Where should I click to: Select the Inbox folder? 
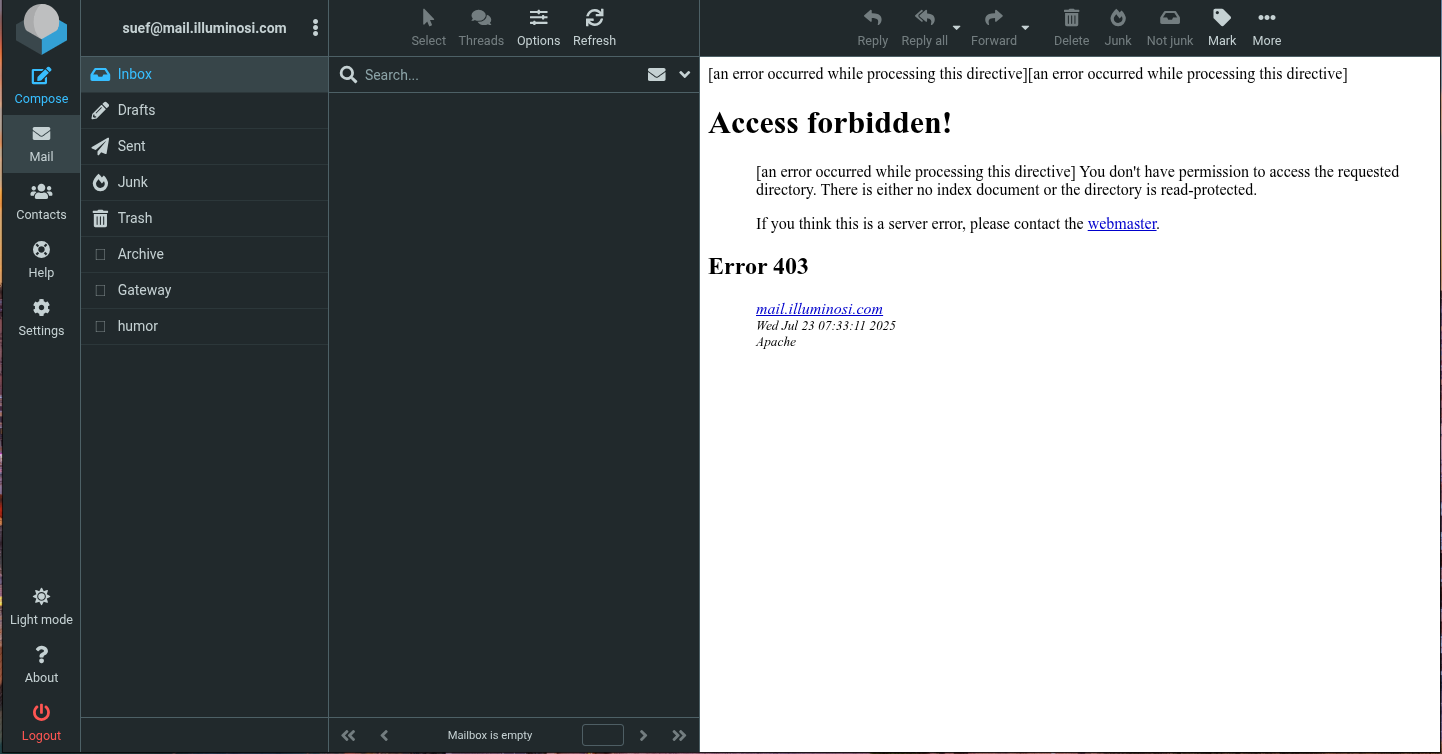click(204, 74)
